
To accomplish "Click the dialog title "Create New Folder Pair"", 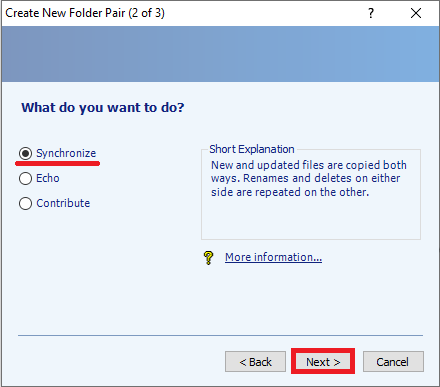I will pyautogui.click(x=65, y=13).
